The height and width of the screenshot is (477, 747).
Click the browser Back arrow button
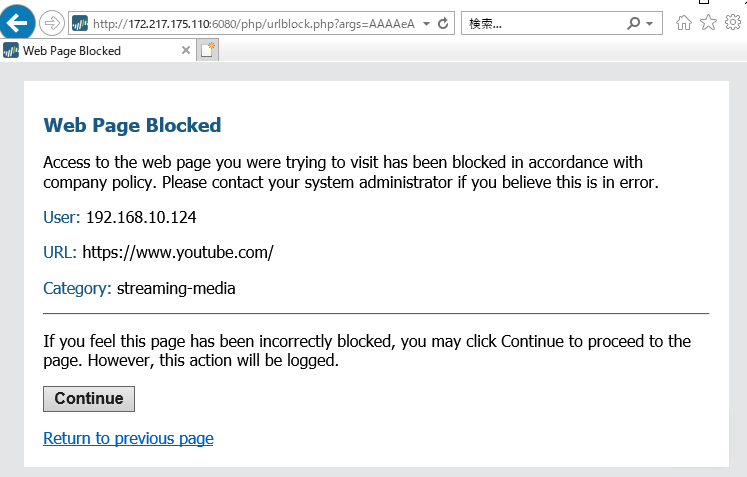[17, 22]
